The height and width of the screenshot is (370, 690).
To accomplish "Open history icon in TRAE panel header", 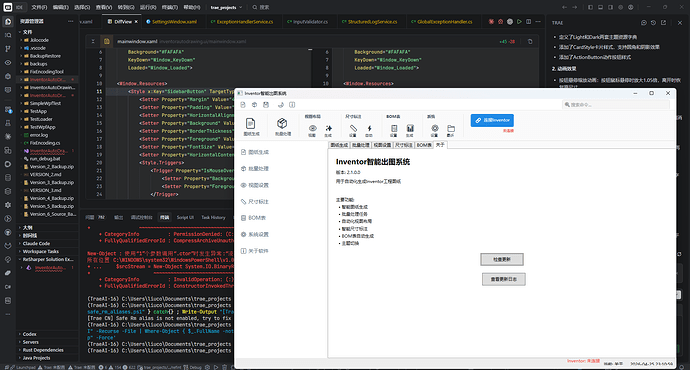I will pos(653,22).
